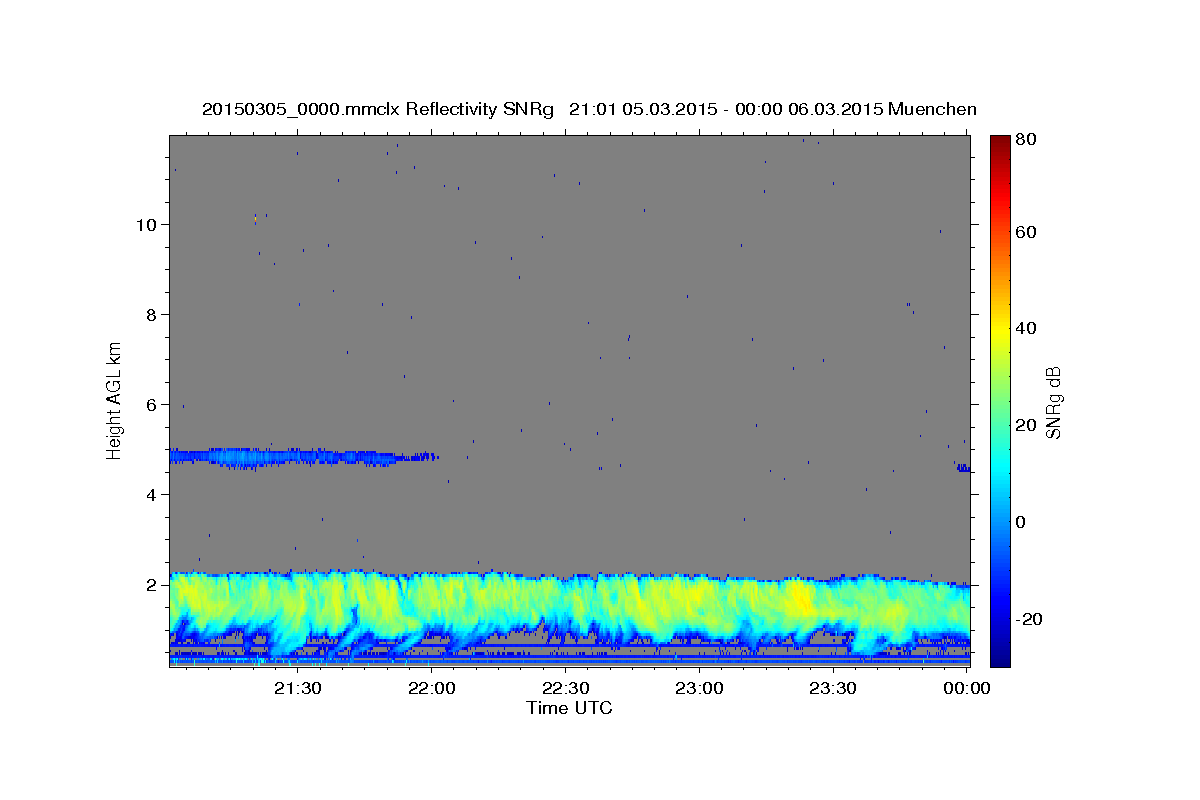Click the height tick label 8
1200x800 pixels.
click(150, 315)
